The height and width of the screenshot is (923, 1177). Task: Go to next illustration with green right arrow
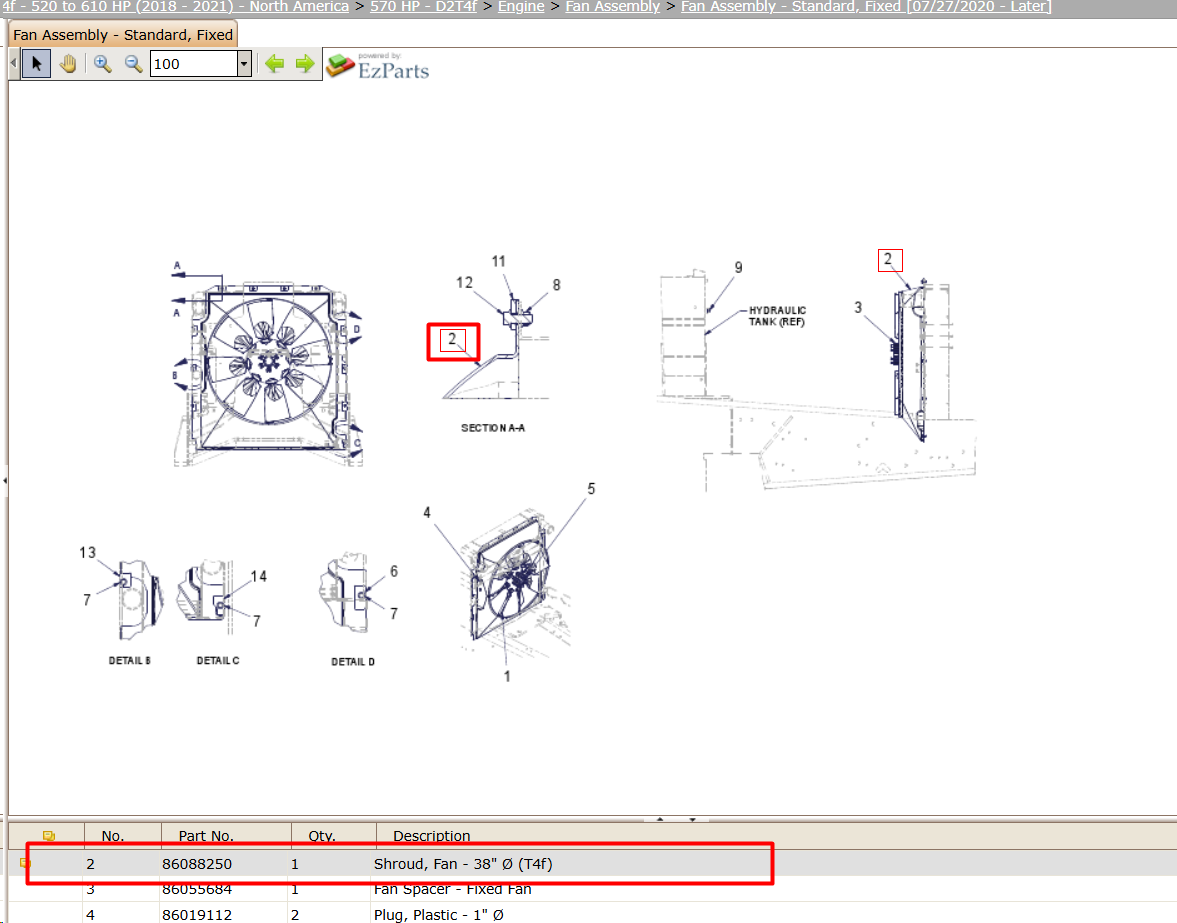click(305, 64)
